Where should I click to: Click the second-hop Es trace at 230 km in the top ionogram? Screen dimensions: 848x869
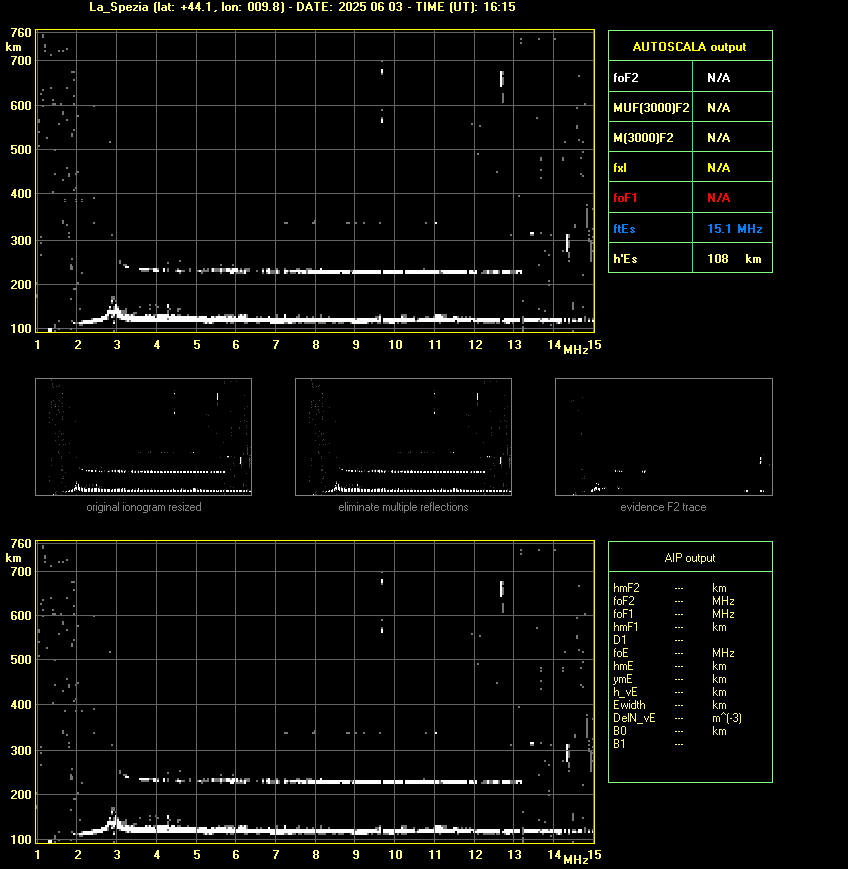click(330, 271)
